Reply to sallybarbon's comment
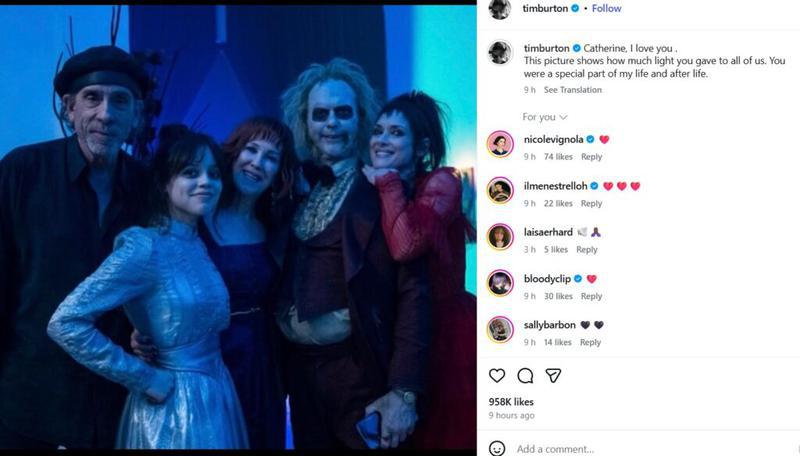The width and height of the screenshot is (800, 456). (x=590, y=342)
